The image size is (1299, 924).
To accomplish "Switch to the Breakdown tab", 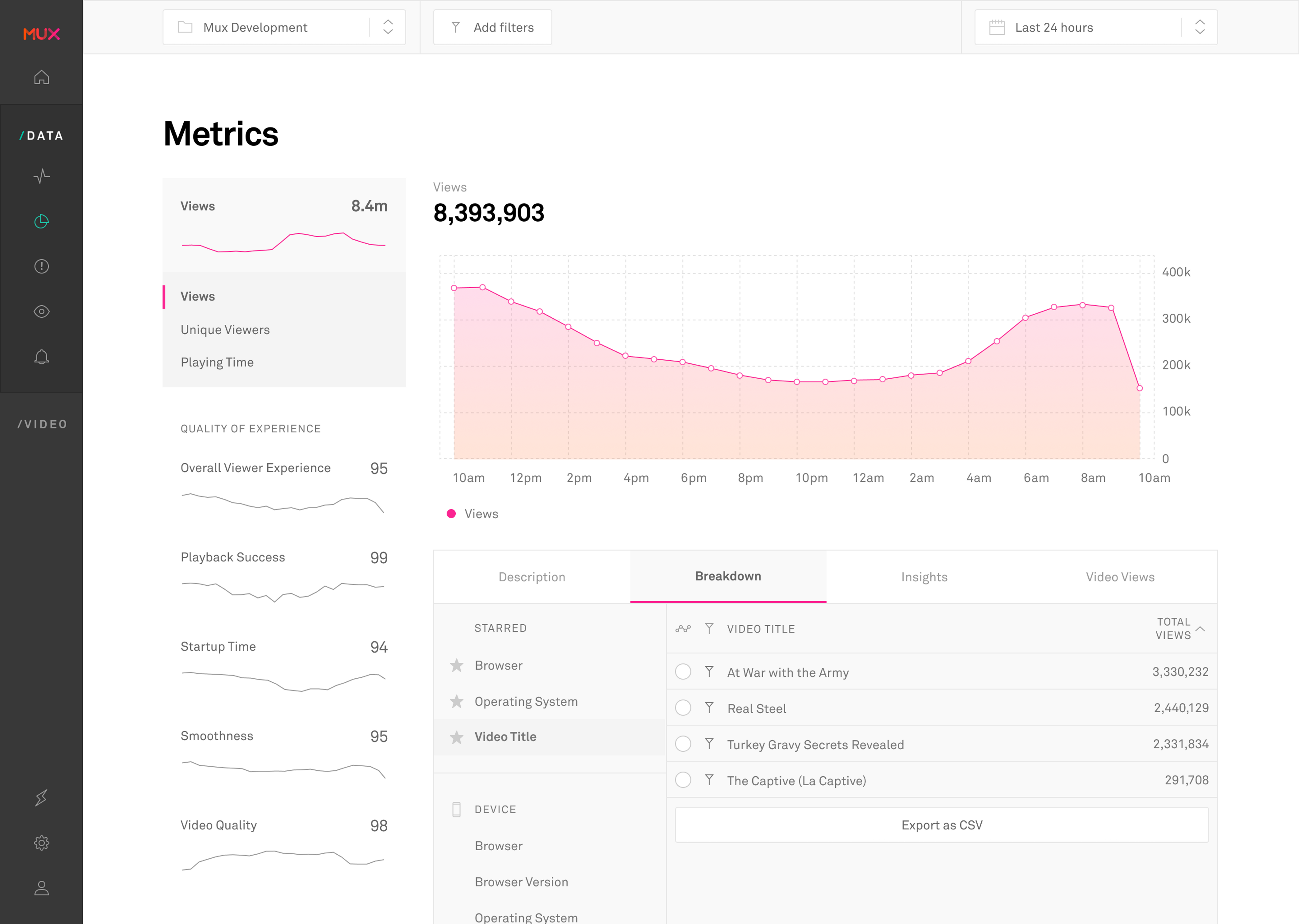I will coord(728,577).
